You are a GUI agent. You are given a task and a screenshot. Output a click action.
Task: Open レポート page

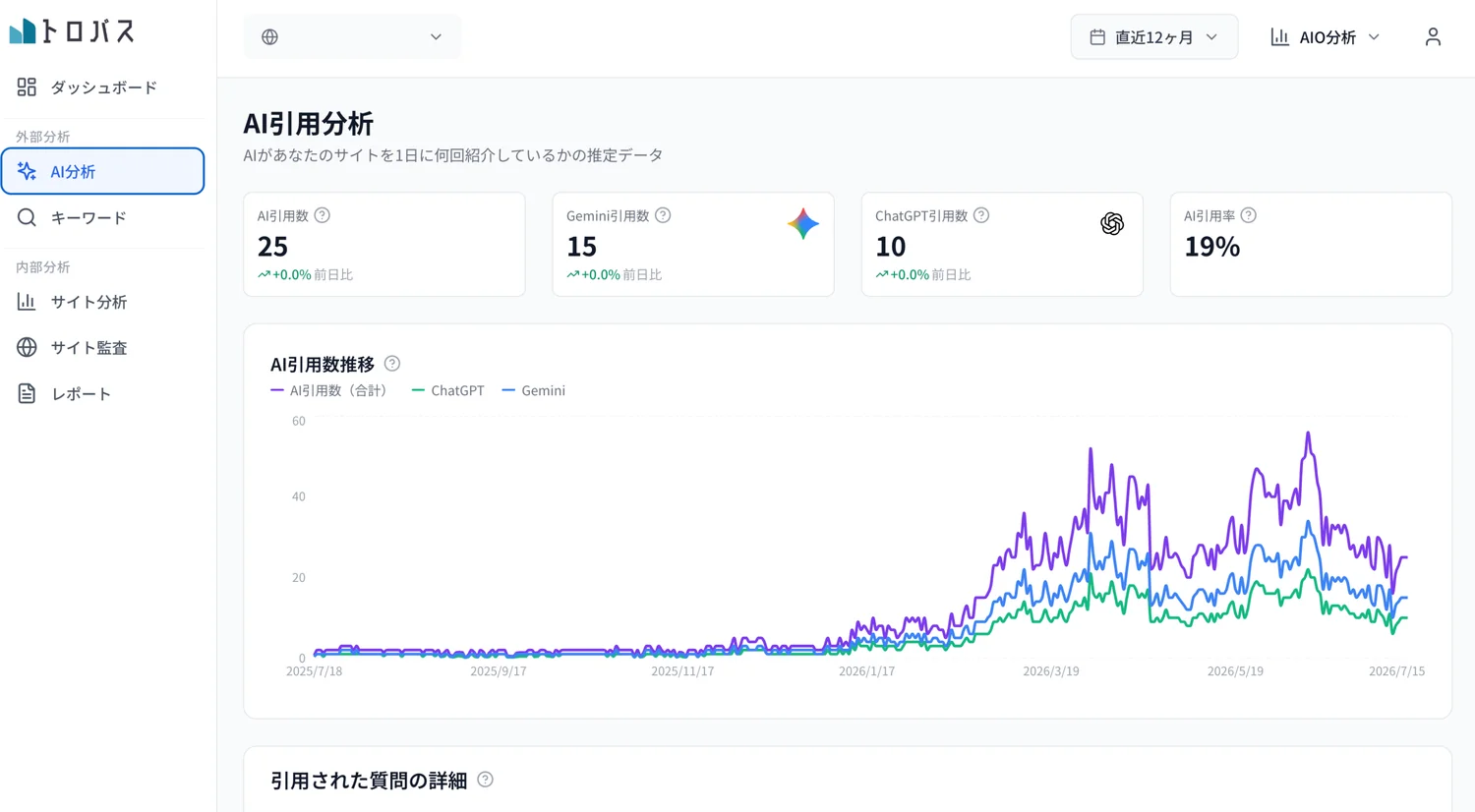click(x=103, y=393)
